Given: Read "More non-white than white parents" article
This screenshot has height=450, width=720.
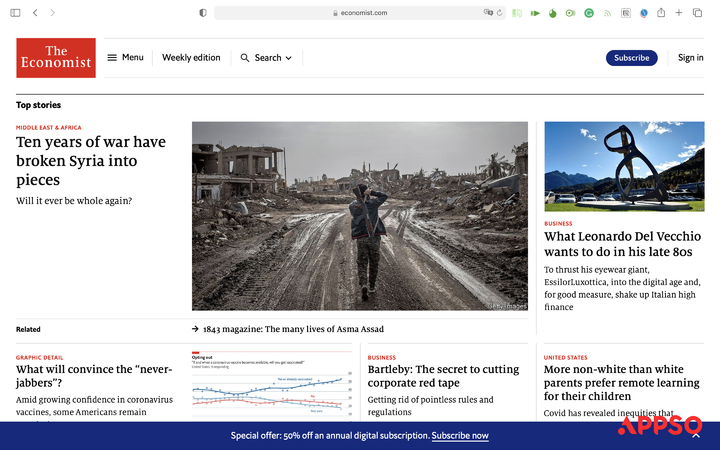Looking at the screenshot, I should [x=621, y=382].
